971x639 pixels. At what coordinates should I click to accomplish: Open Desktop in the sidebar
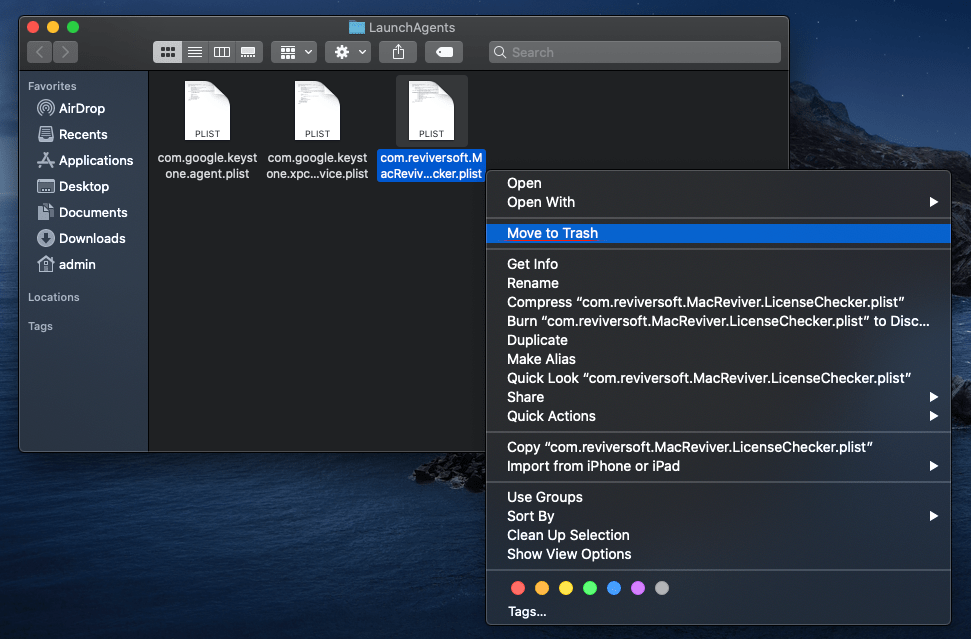[73, 186]
